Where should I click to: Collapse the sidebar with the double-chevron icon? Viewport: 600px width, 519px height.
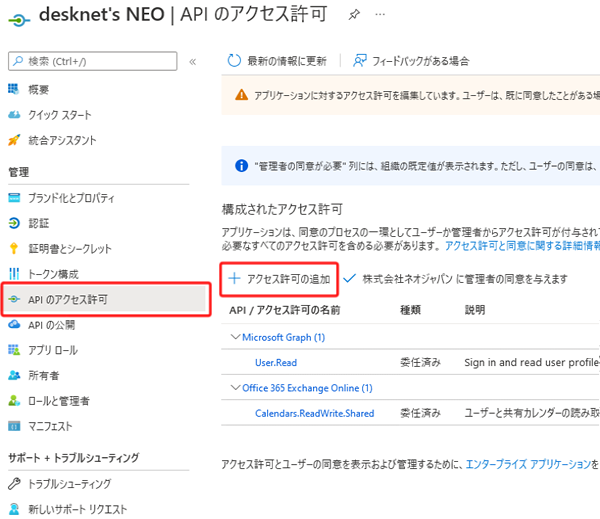(192, 62)
